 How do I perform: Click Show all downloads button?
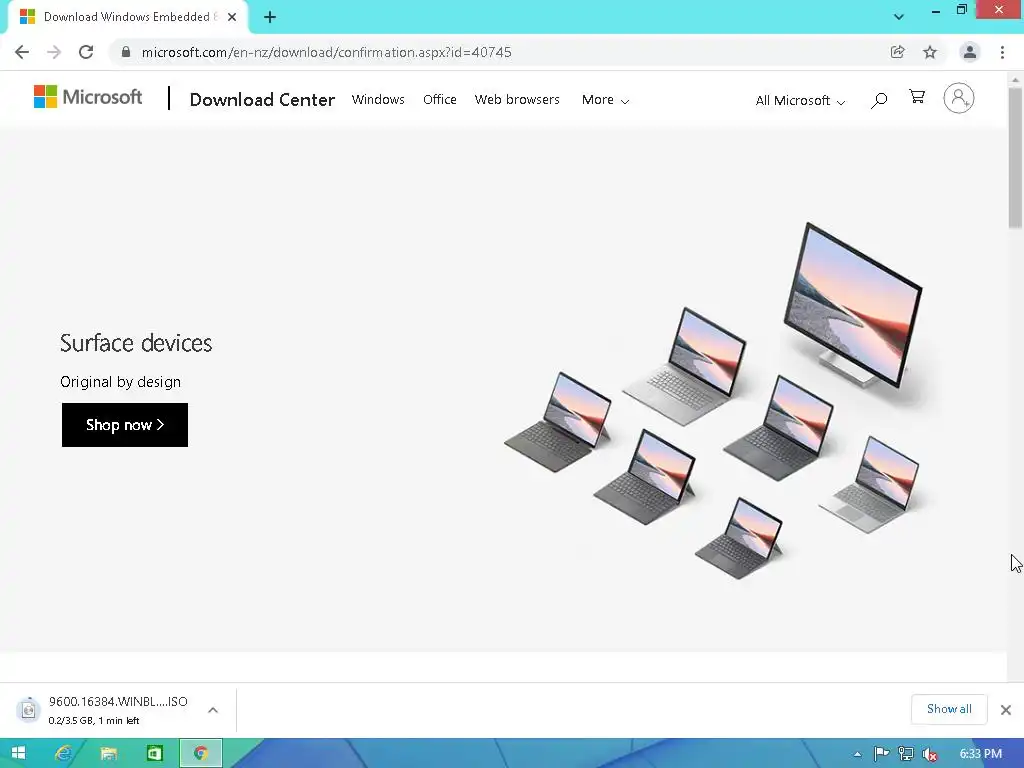(x=949, y=709)
